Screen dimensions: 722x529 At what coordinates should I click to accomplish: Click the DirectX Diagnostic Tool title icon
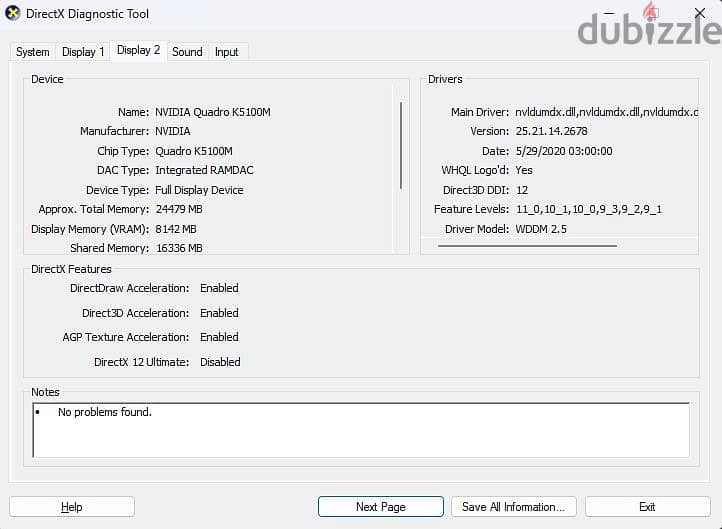(12, 13)
